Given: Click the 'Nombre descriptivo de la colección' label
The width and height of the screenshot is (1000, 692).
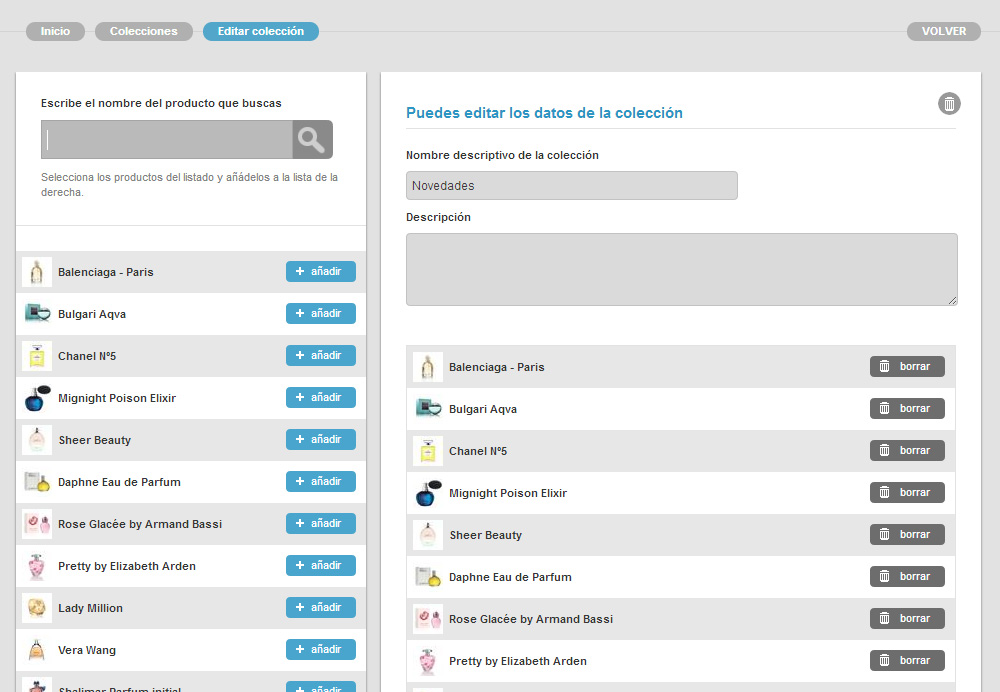Looking at the screenshot, I should 503,155.
